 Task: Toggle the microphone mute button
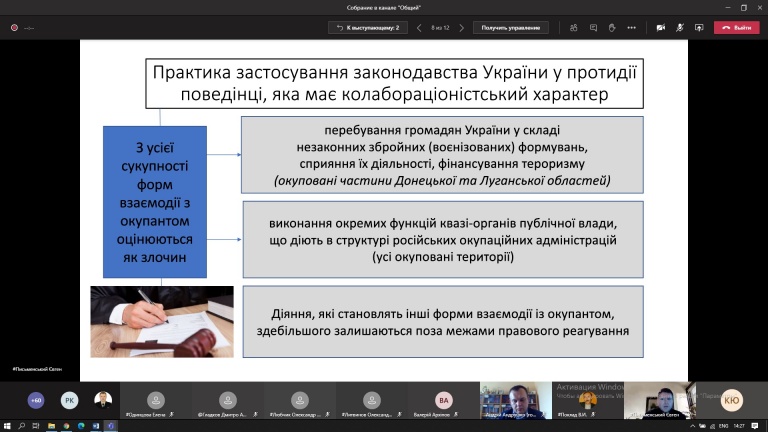point(680,28)
